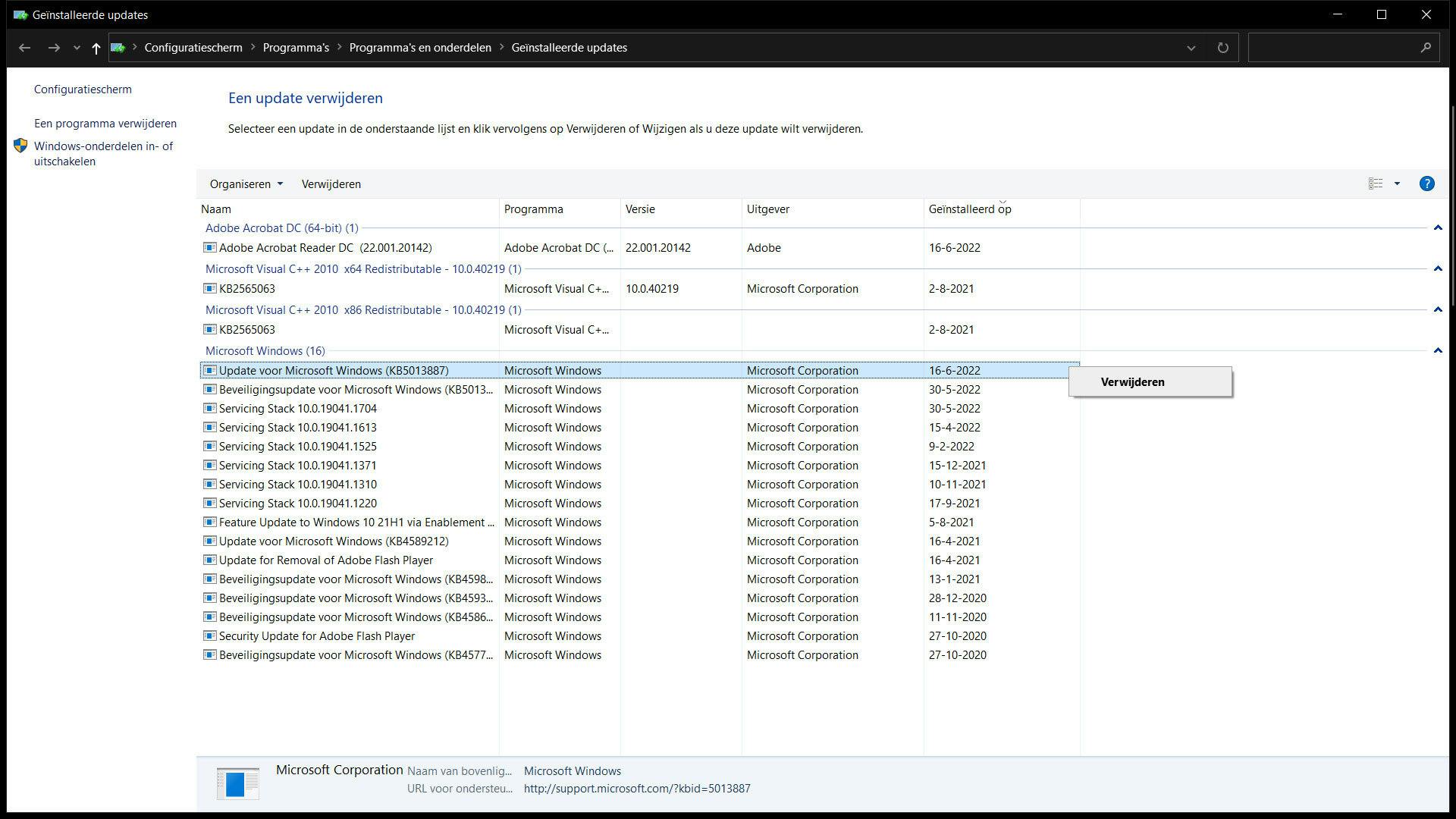The height and width of the screenshot is (819, 1456).
Task: Expand the address bar history dropdown
Action: 1191,48
